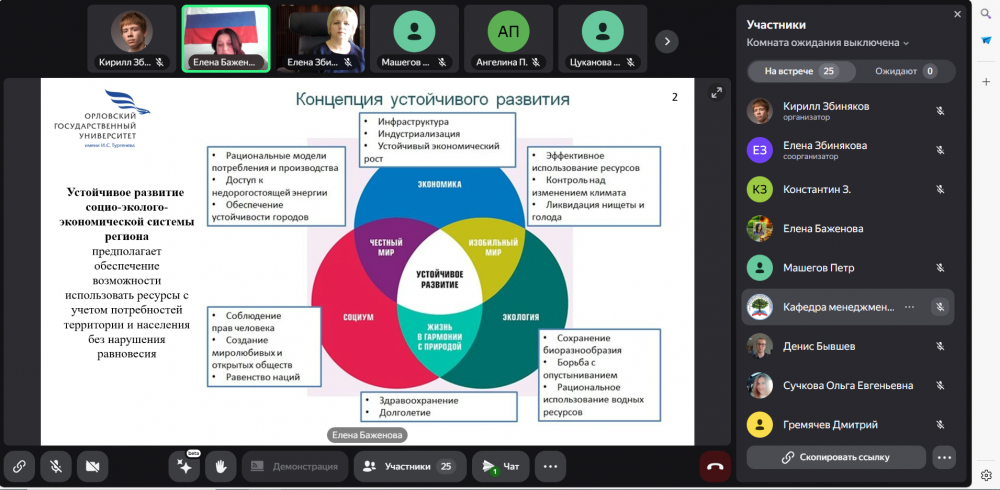Screen dimensions: 1000x490
Task: Open the beta AI sparkle assistant
Action: (184, 466)
